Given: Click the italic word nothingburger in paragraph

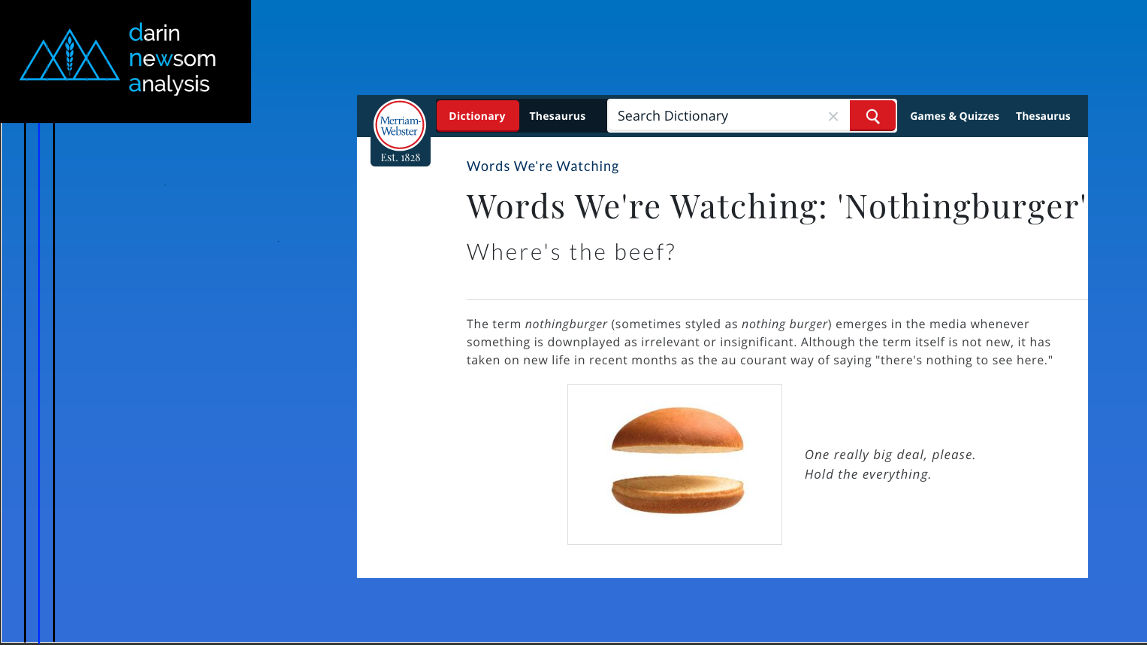Looking at the screenshot, I should (565, 324).
